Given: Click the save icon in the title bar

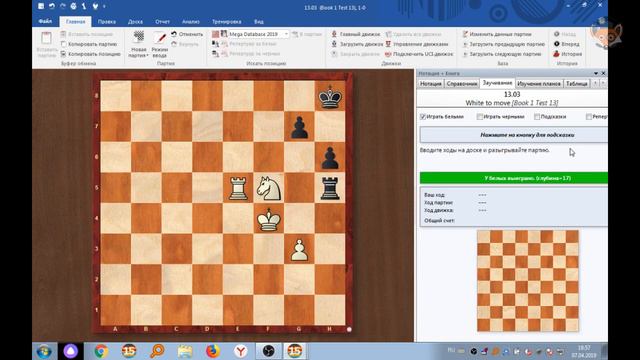Looking at the screenshot, I should 41,6.
